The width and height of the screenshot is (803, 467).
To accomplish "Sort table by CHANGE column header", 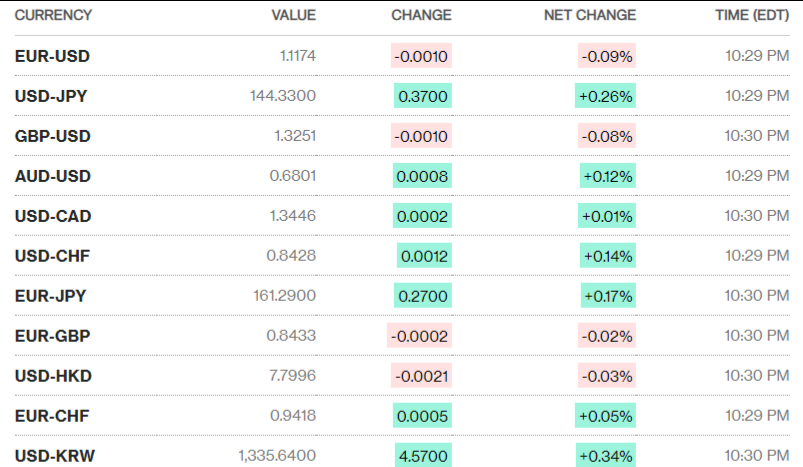I will (x=421, y=15).
